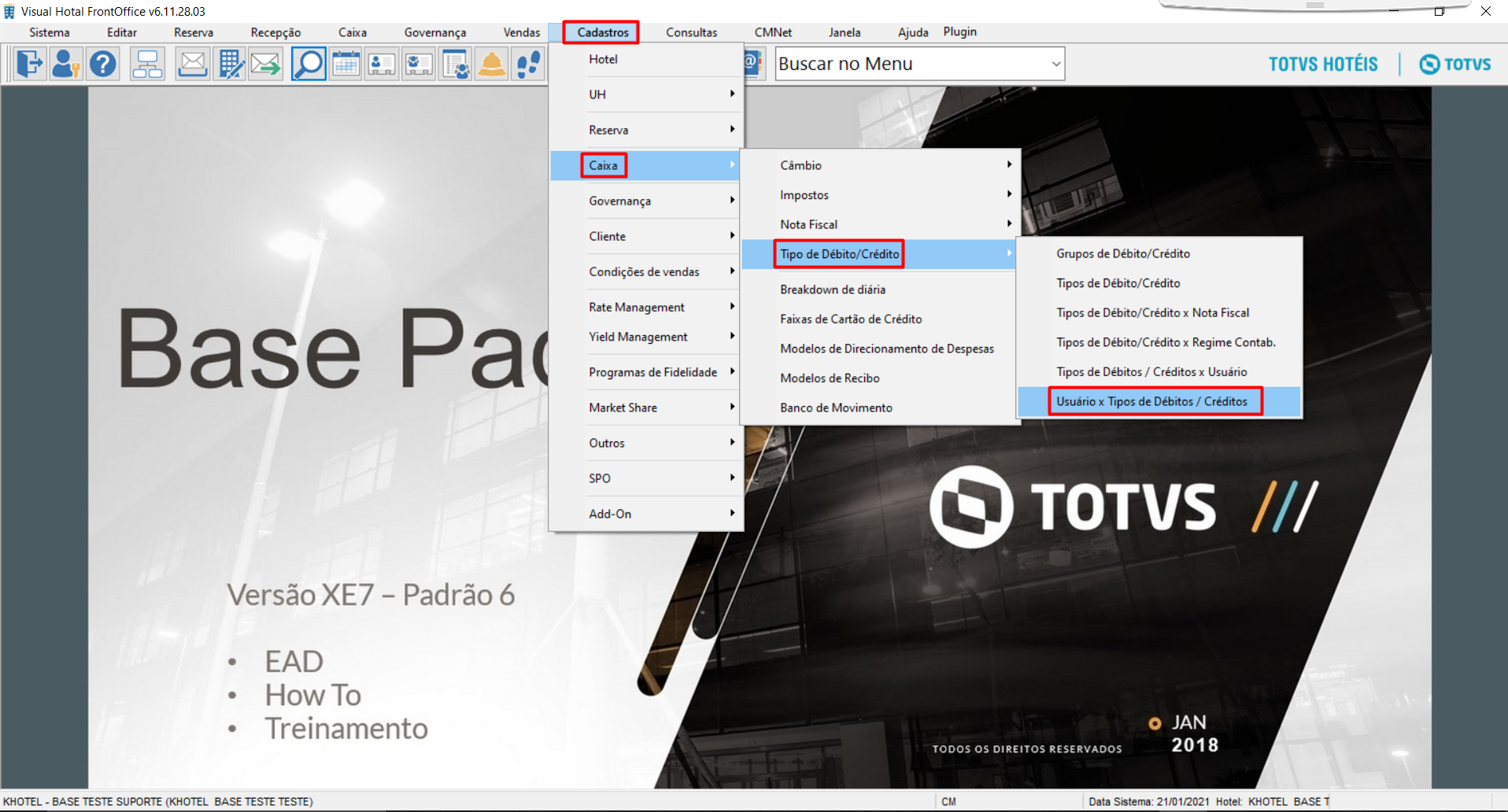This screenshot has width=1508, height=812.
Task: Select Modelos de Recibo
Action: (881, 378)
